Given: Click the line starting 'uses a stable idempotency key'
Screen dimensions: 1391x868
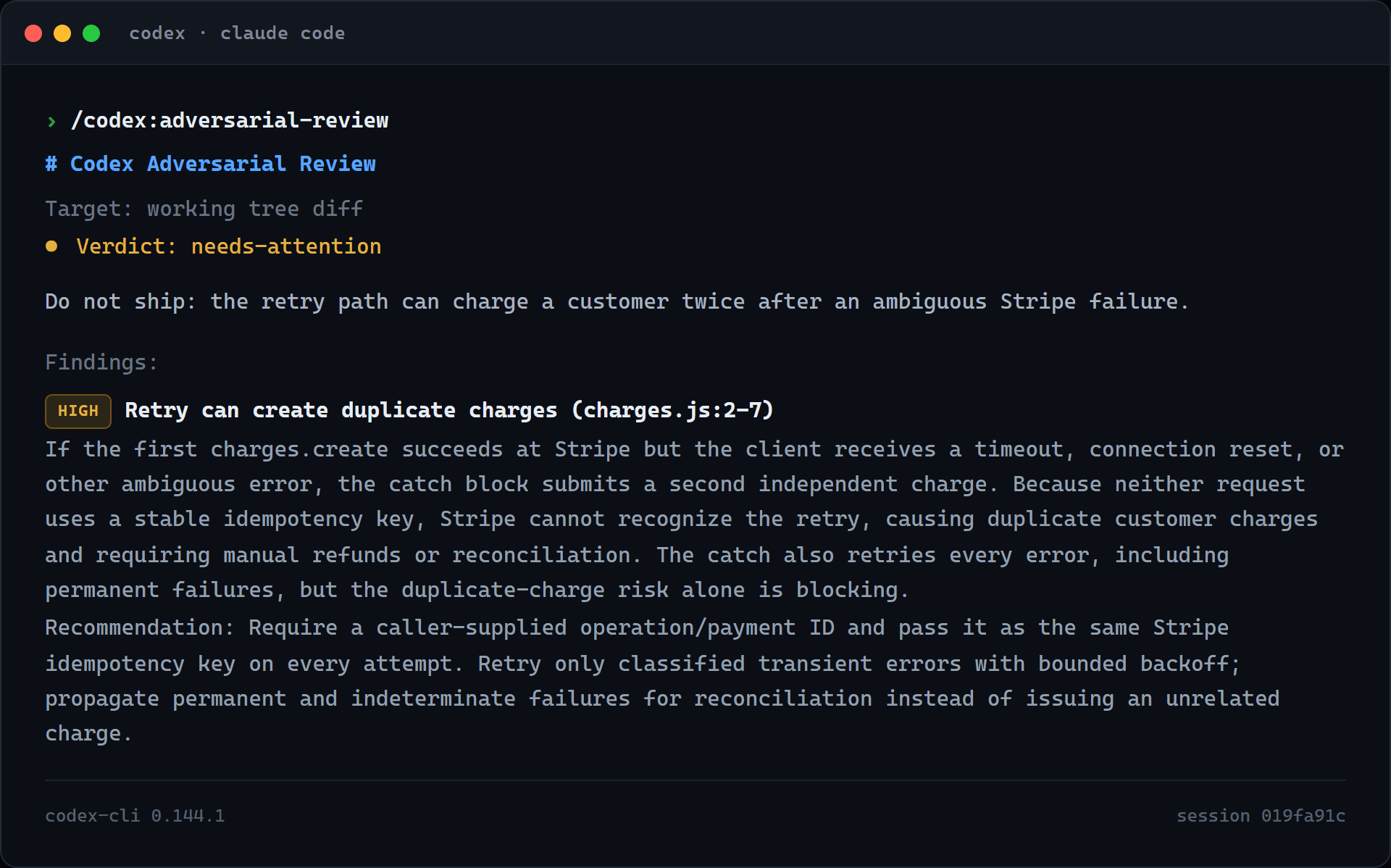Looking at the screenshot, I should click(x=682, y=519).
